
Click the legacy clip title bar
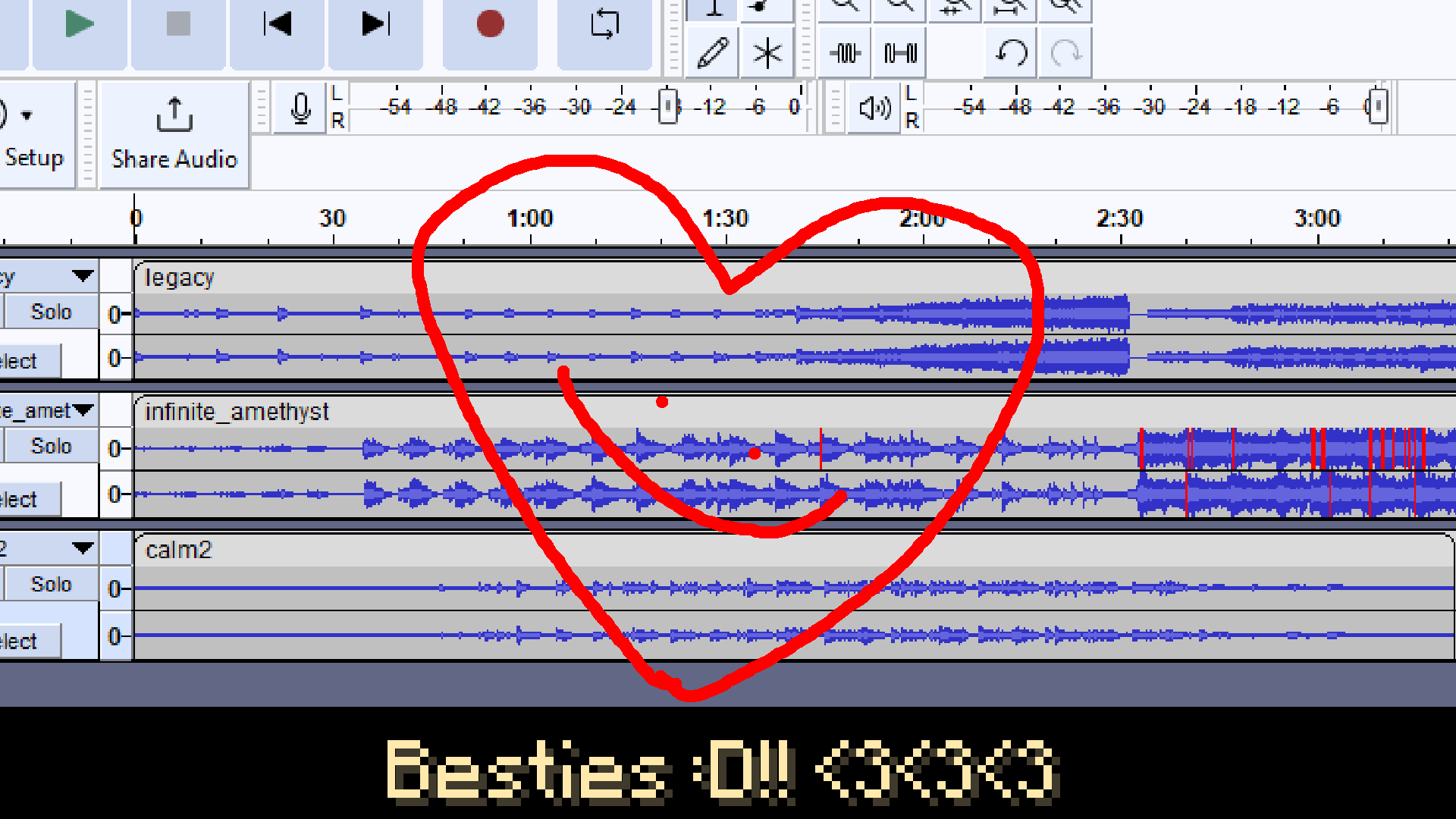coord(795,278)
